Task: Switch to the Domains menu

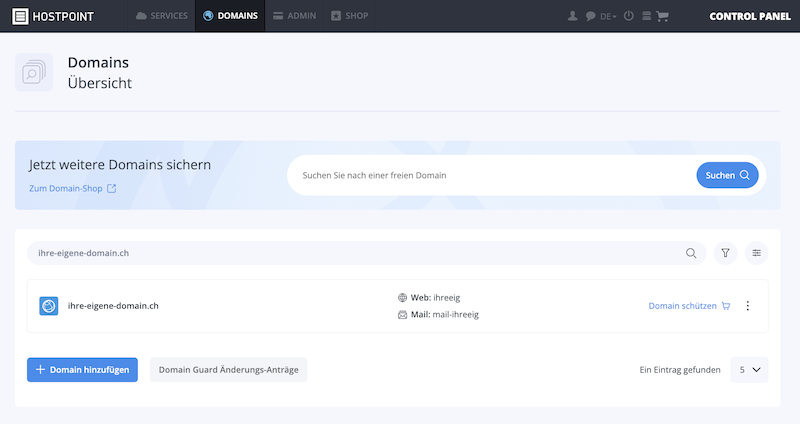Action: click(x=230, y=16)
